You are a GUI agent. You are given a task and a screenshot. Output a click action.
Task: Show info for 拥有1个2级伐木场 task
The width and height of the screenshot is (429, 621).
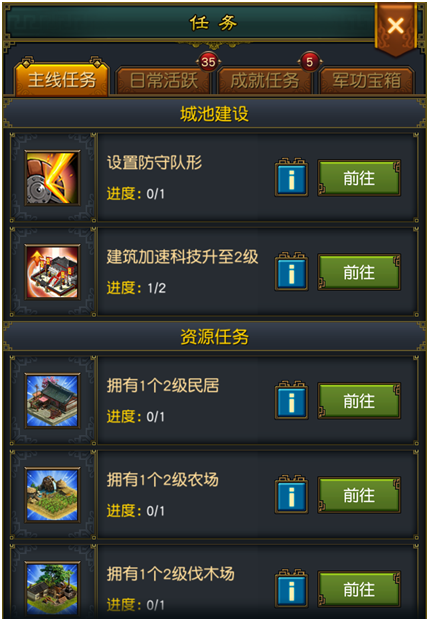pos(292,589)
